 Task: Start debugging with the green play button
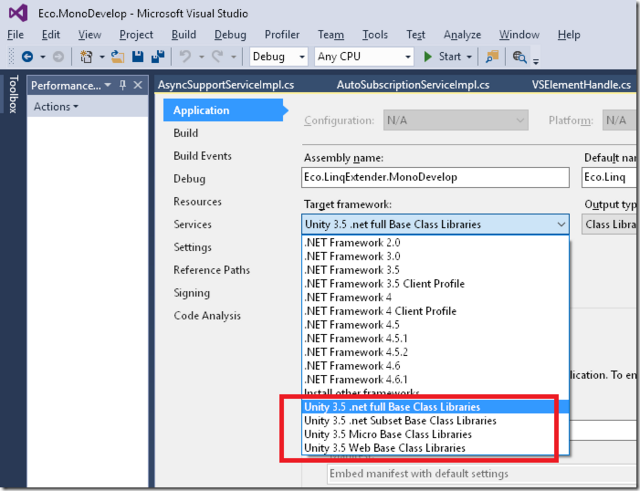click(x=428, y=56)
